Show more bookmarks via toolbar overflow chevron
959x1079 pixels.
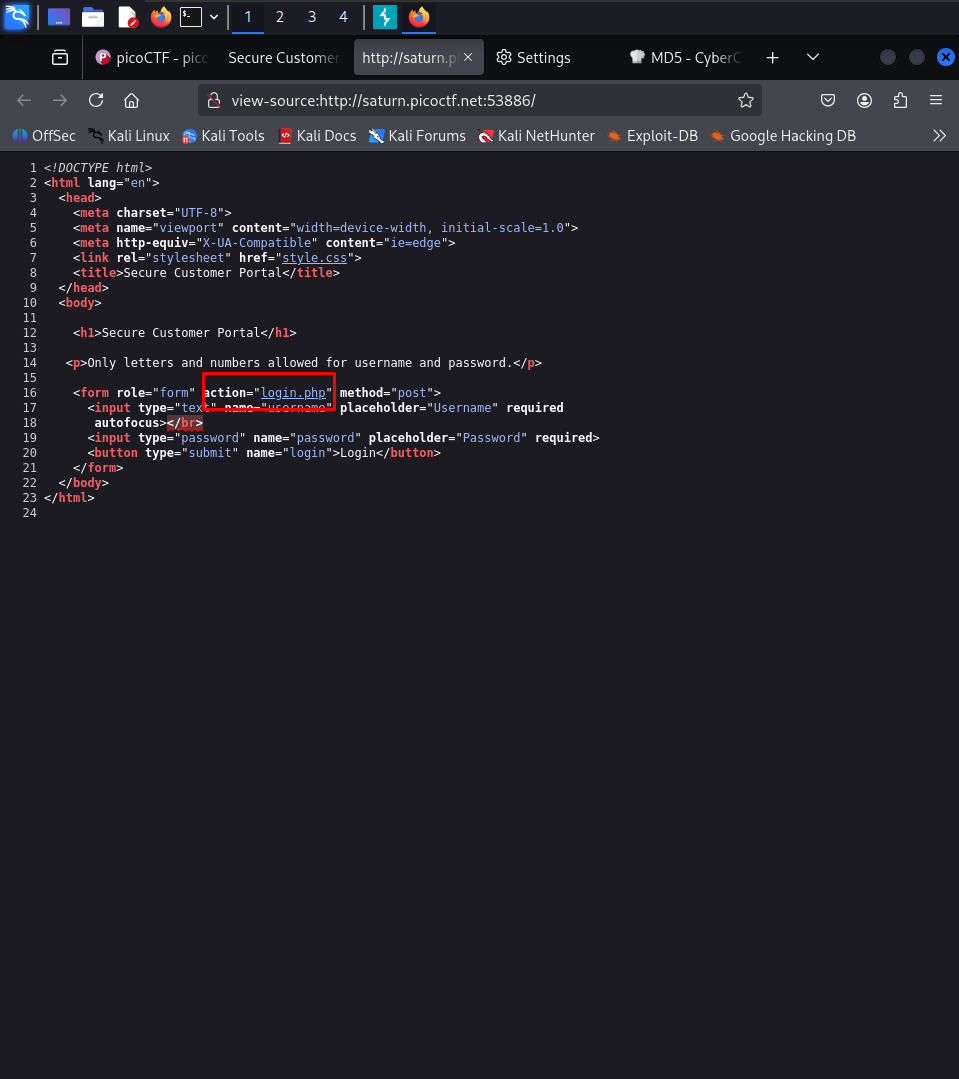pyautogui.click(x=939, y=135)
